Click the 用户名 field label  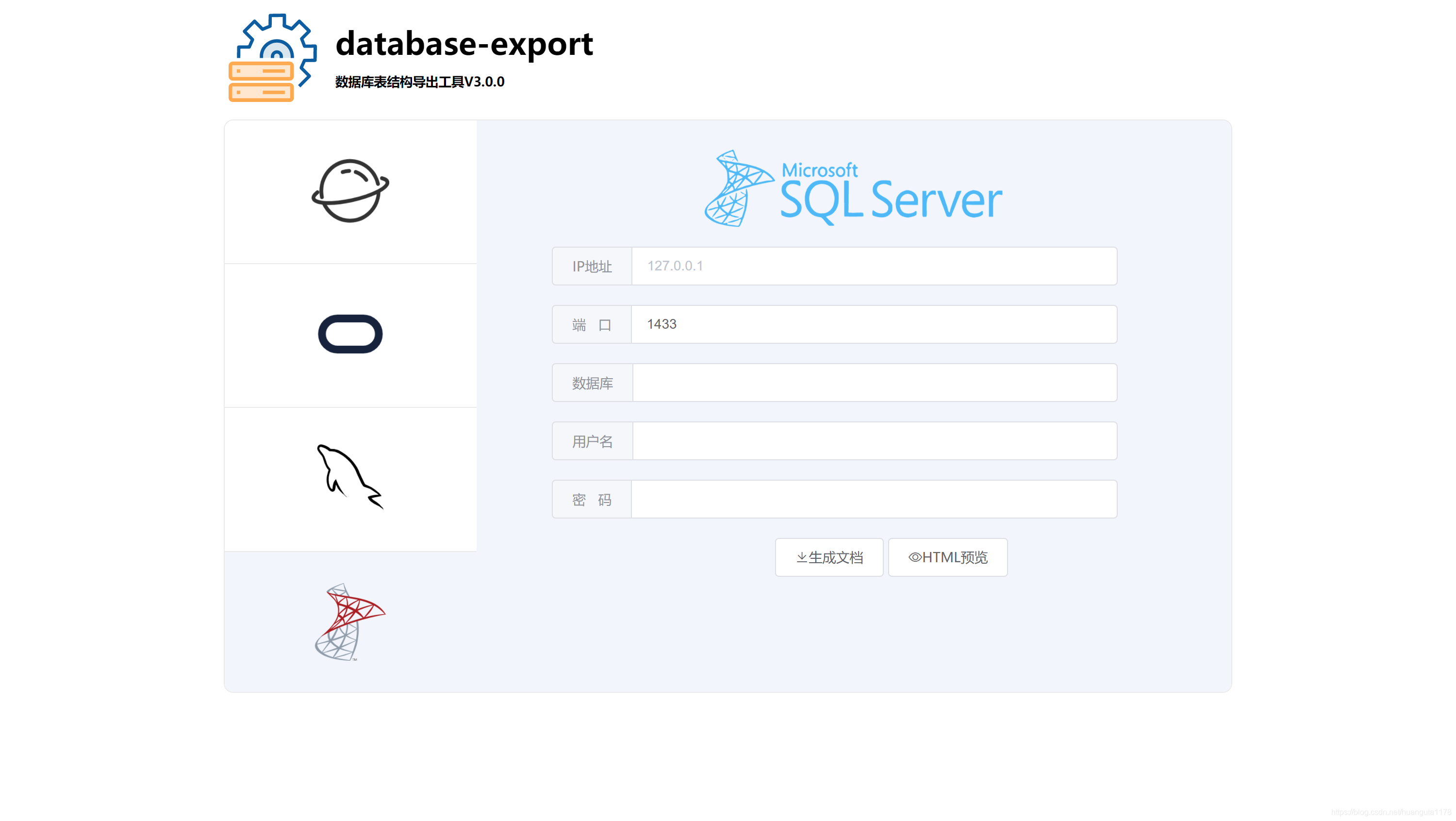click(592, 442)
